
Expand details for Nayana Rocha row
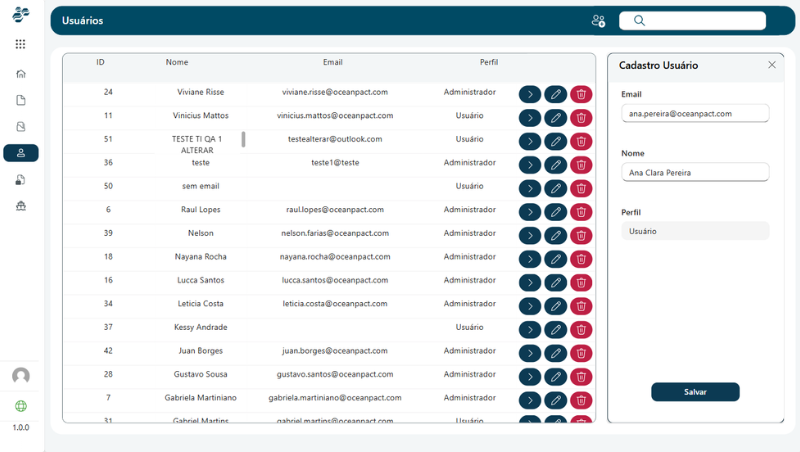coord(529,258)
